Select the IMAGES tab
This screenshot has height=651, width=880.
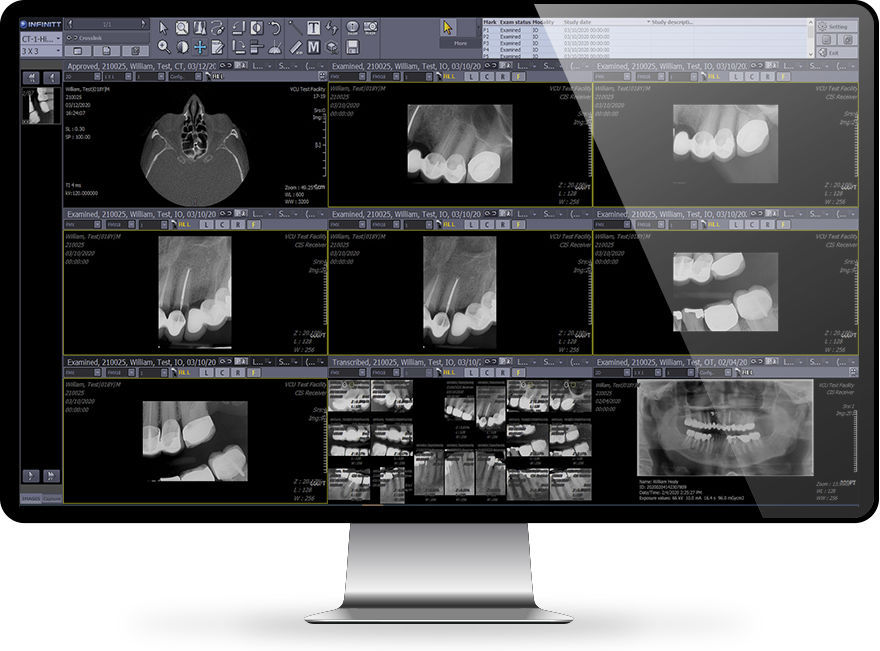[31, 499]
